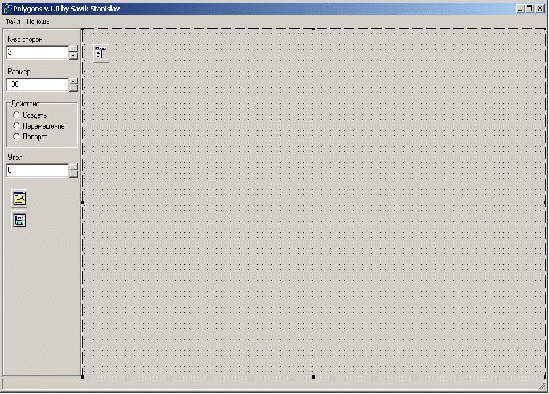Click the Размер label

[19, 71]
